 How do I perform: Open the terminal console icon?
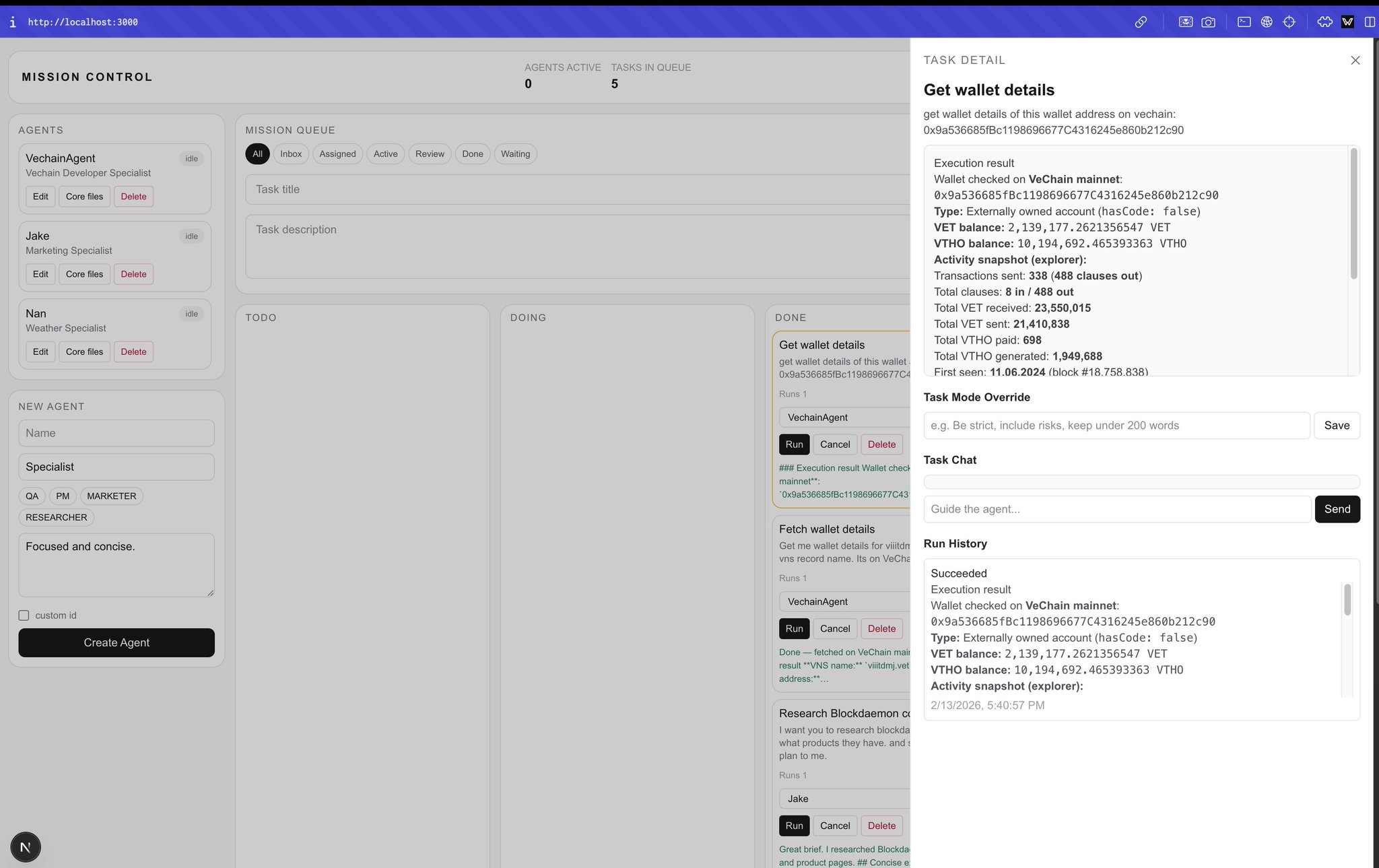click(1244, 22)
